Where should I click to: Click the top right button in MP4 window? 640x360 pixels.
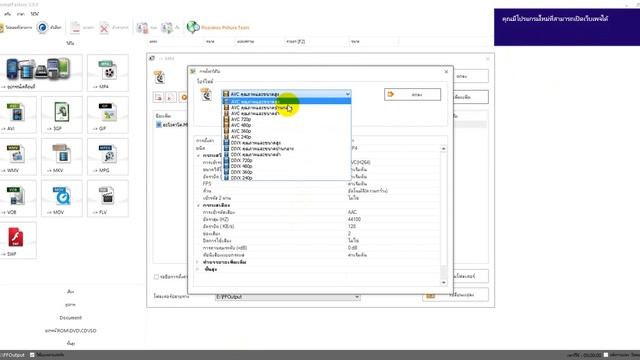pyautogui.click(x=471, y=76)
